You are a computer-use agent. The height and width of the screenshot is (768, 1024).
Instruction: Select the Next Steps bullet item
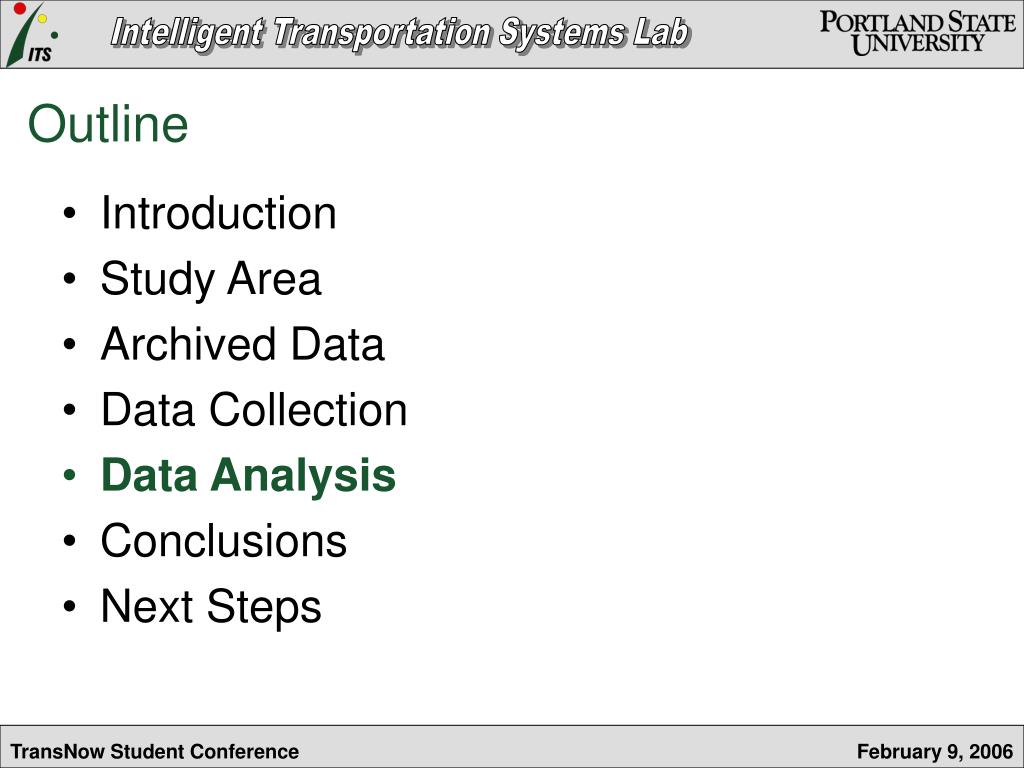click(211, 607)
